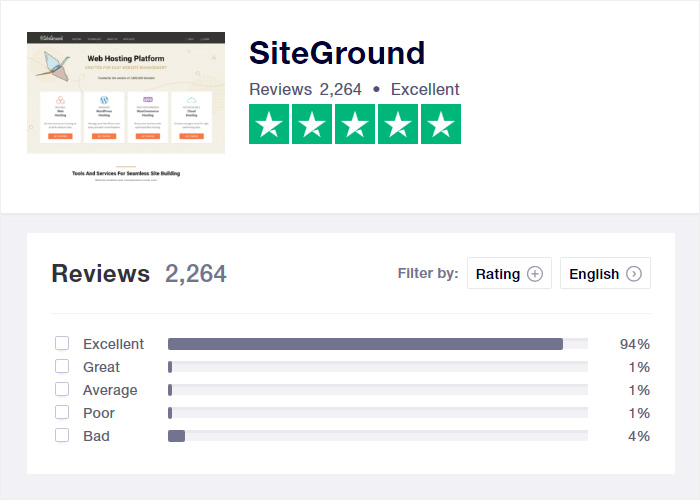Click the arrow icon on English filter

(634, 274)
